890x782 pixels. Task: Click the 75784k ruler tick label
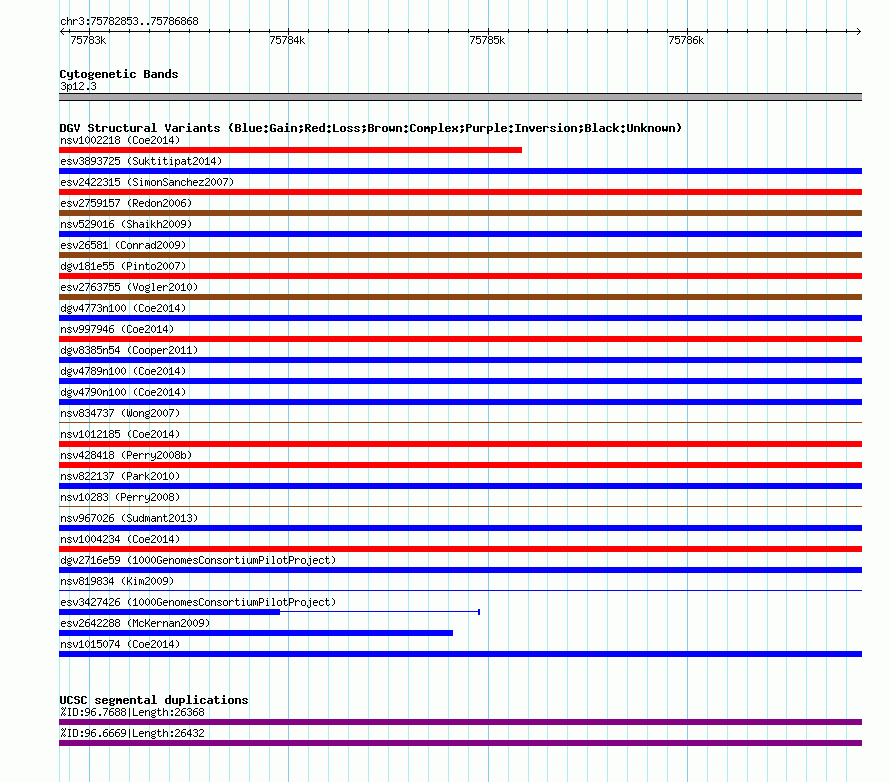287,40
